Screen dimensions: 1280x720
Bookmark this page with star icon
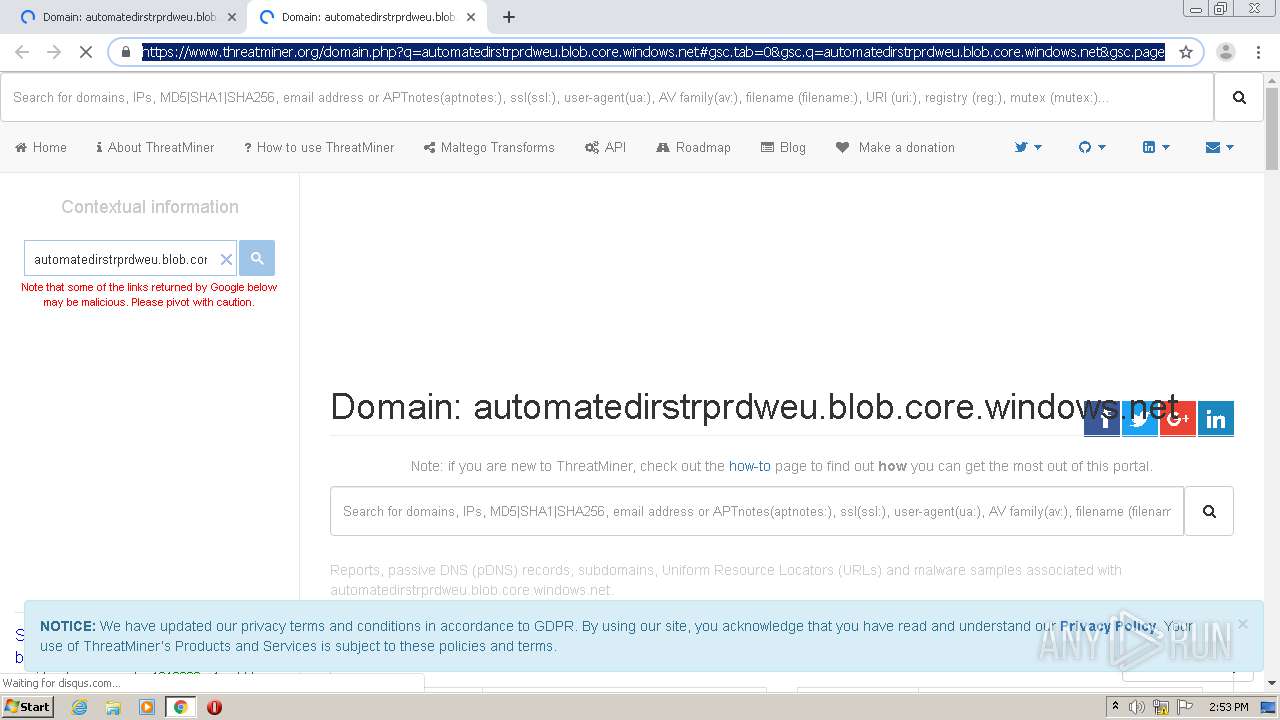(x=1186, y=52)
